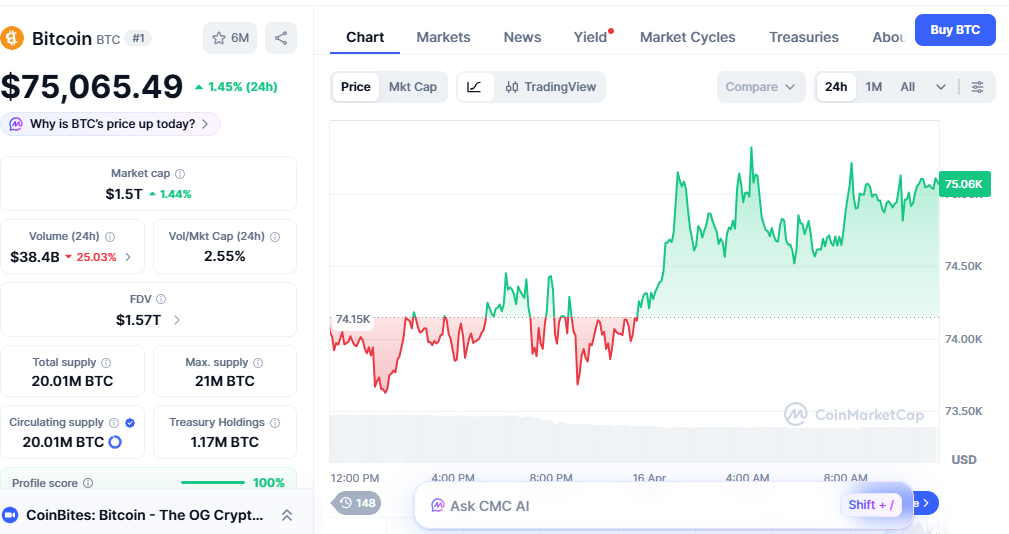Open chart settings sliders icon
Screen dimensions: 1009x534
[977, 87]
